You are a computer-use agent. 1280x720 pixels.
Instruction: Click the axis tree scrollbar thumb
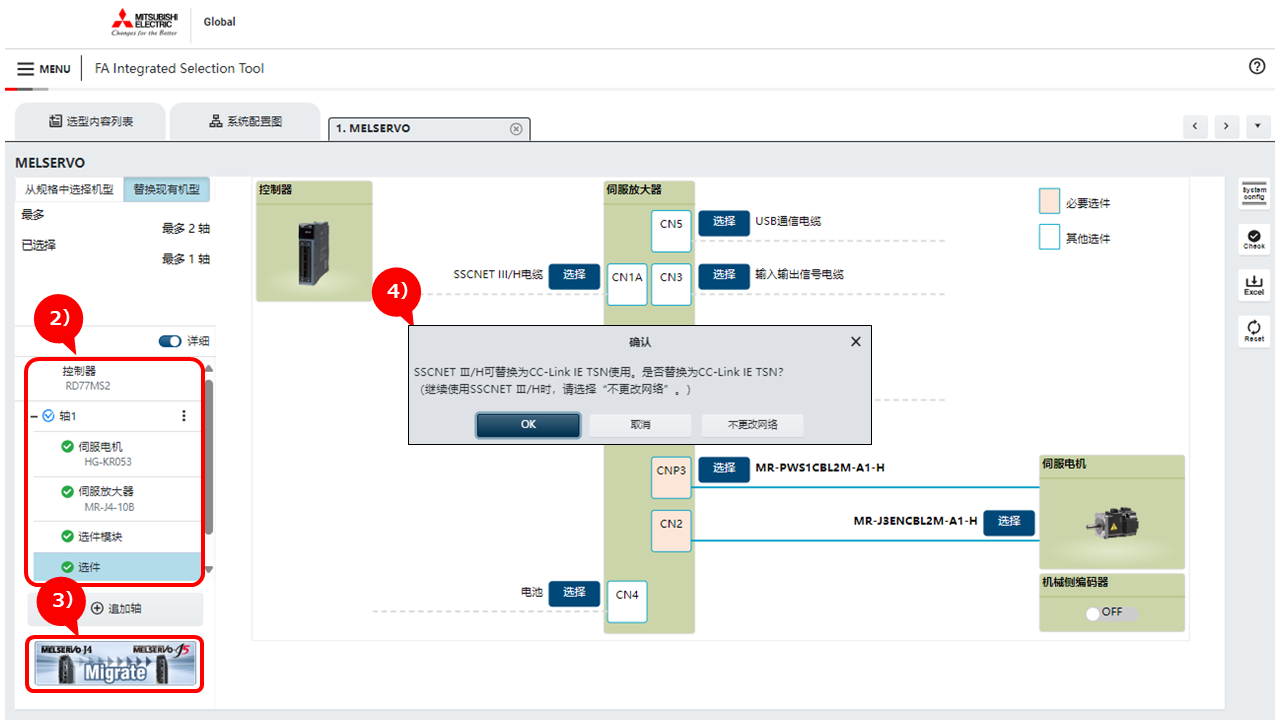pyautogui.click(x=208, y=456)
